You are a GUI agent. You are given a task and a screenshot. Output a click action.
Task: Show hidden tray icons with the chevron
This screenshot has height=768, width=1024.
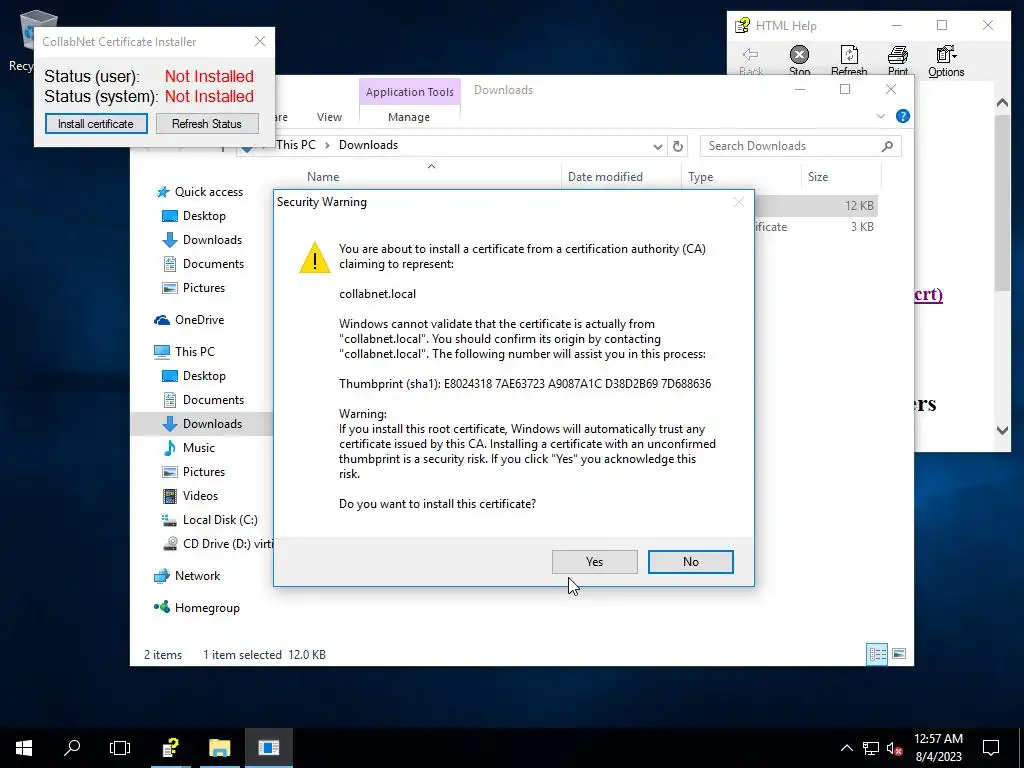click(x=846, y=748)
